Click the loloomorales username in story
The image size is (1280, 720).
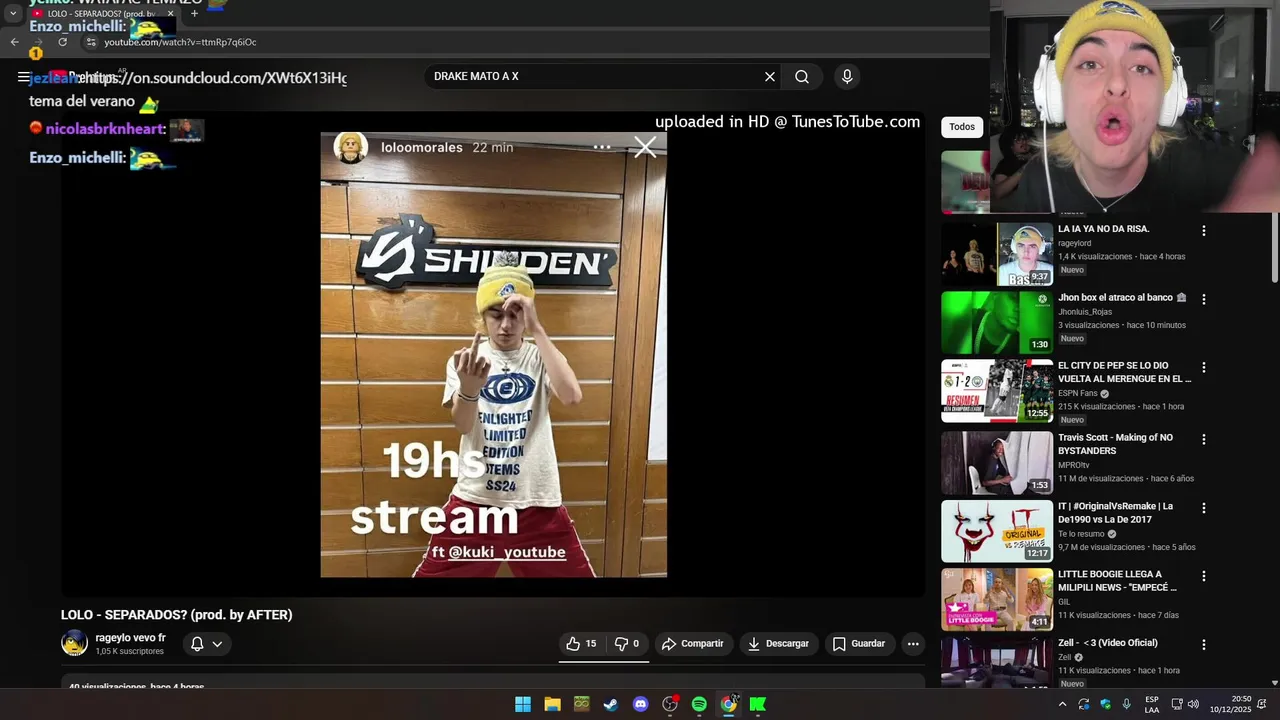pyautogui.click(x=422, y=147)
